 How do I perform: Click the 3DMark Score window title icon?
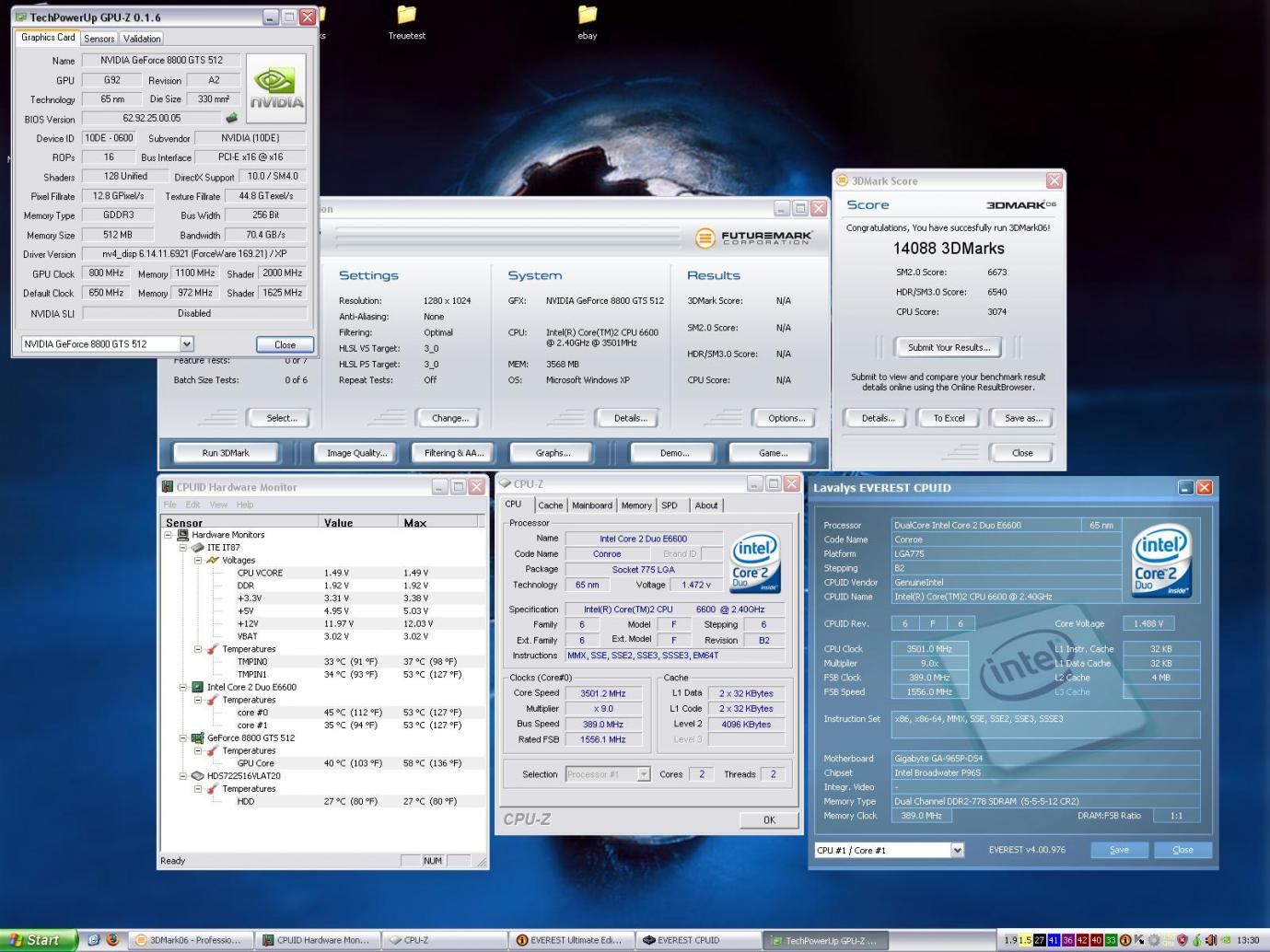[x=843, y=181]
